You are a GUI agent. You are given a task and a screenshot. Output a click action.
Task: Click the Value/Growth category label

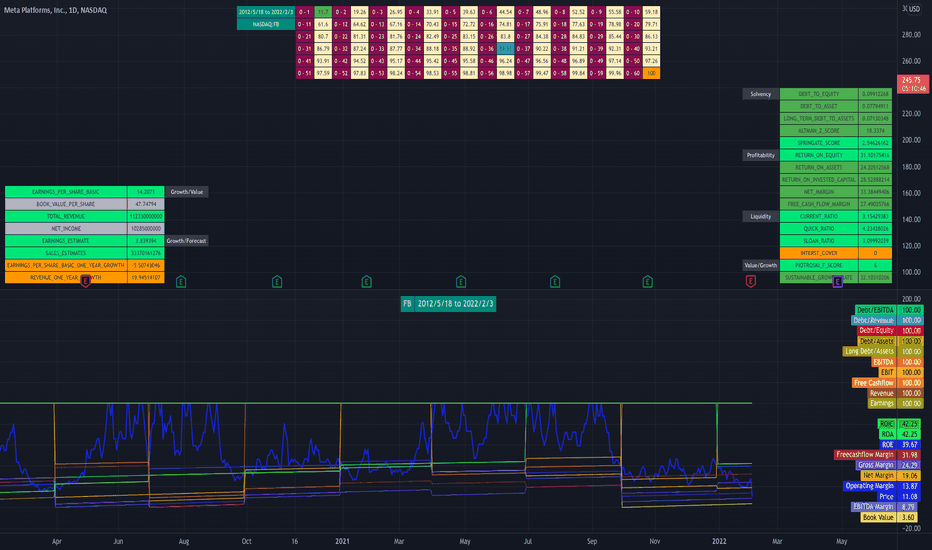760,265
